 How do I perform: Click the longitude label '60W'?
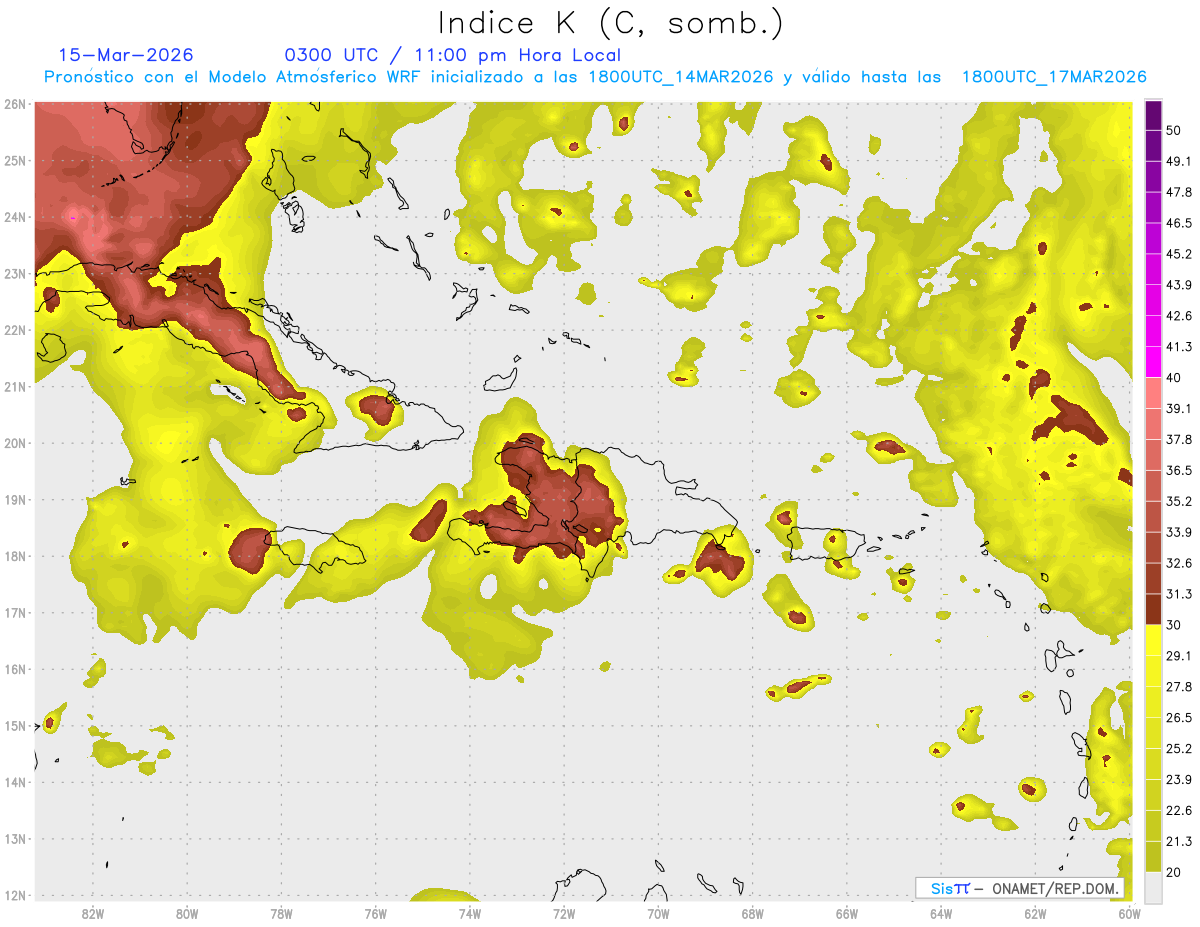click(x=1129, y=914)
